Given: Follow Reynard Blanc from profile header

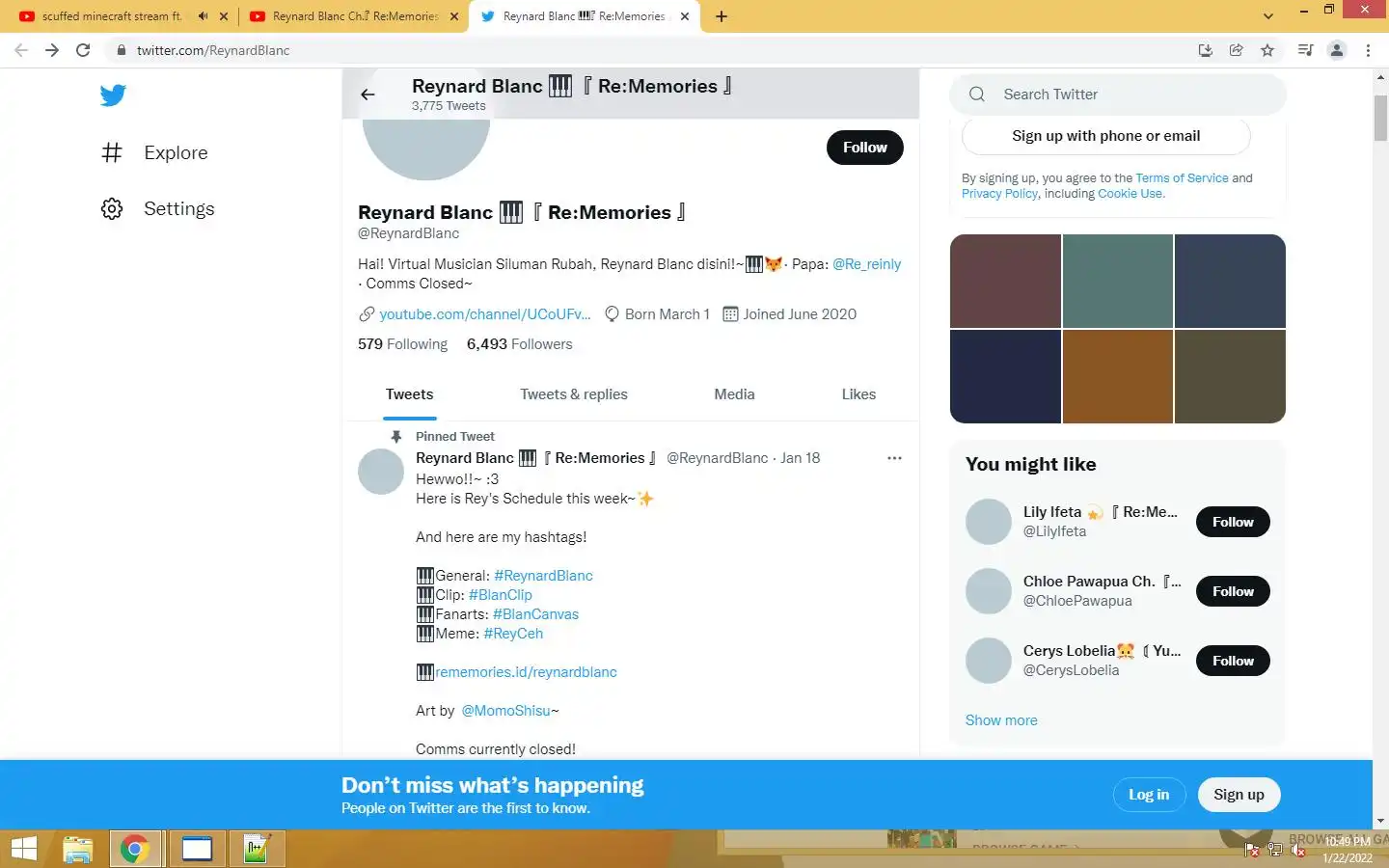Looking at the screenshot, I should [865, 148].
